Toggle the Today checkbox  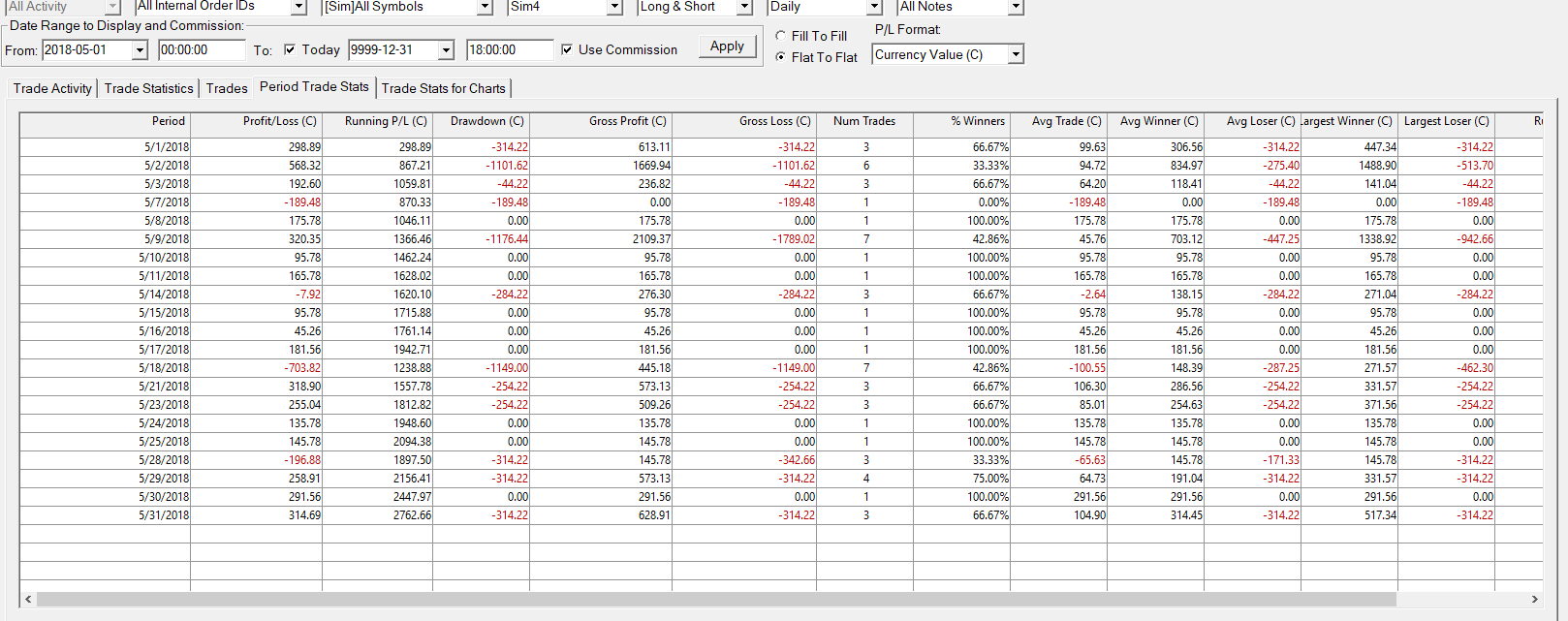point(290,49)
